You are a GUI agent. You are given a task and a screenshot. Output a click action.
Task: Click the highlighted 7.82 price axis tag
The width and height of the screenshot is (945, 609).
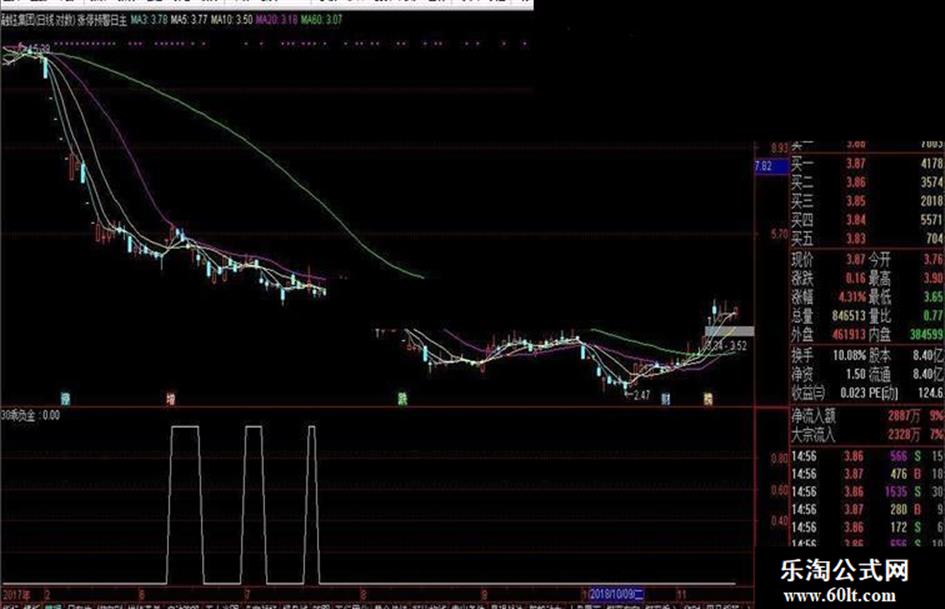point(772,166)
